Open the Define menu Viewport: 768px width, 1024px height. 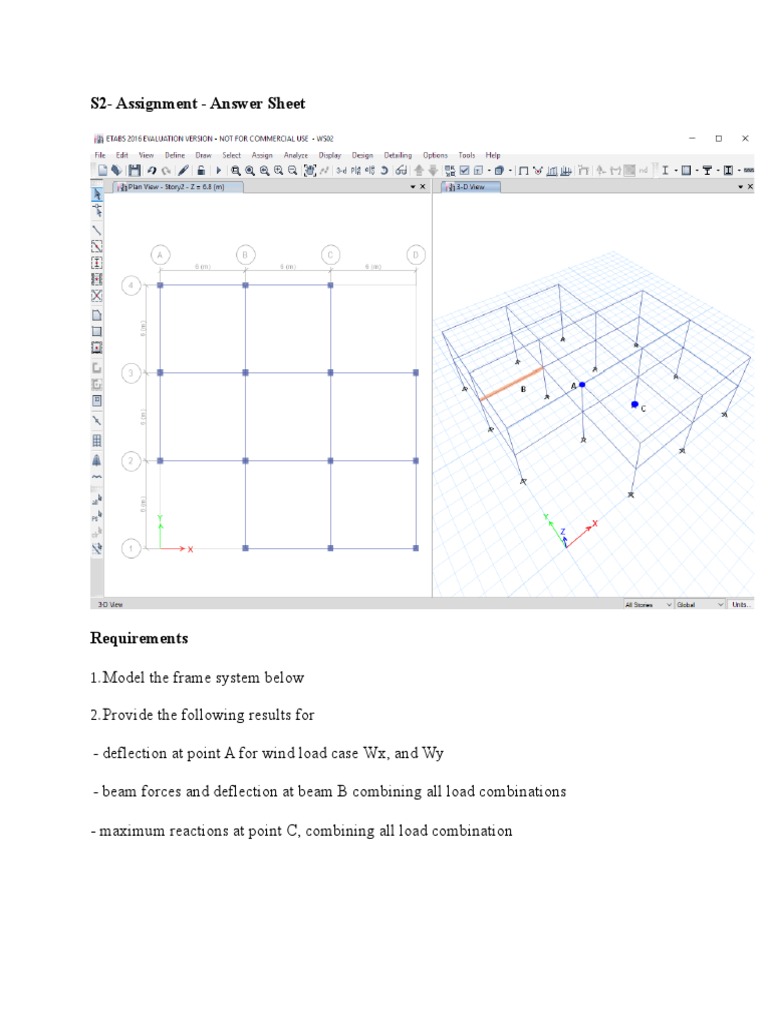click(174, 155)
